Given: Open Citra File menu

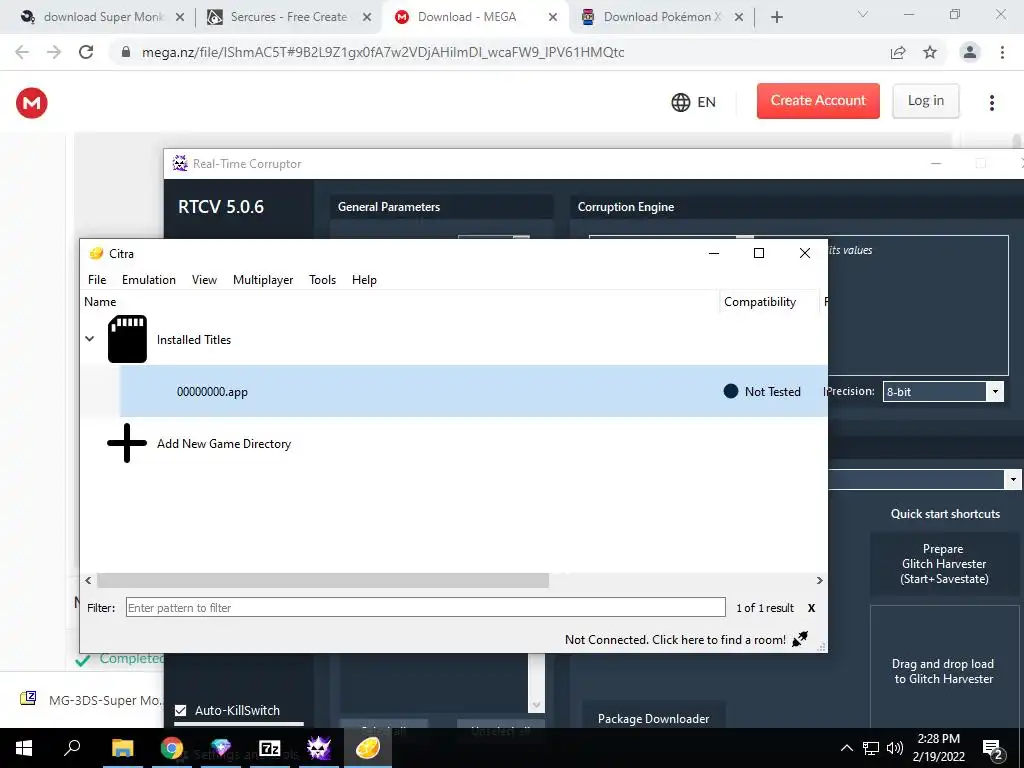Looking at the screenshot, I should point(97,280).
